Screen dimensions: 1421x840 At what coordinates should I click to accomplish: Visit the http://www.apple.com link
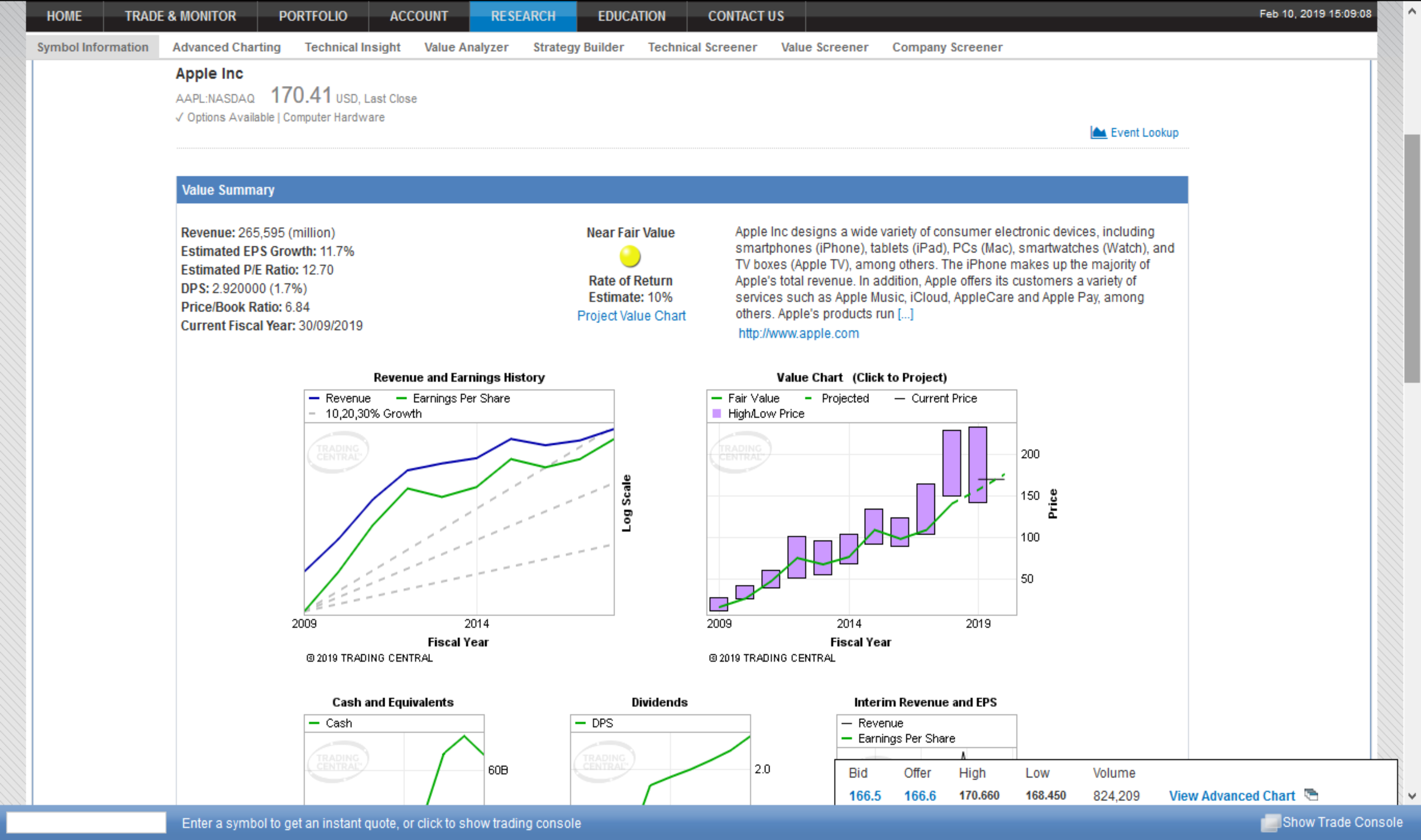pyautogui.click(x=799, y=333)
